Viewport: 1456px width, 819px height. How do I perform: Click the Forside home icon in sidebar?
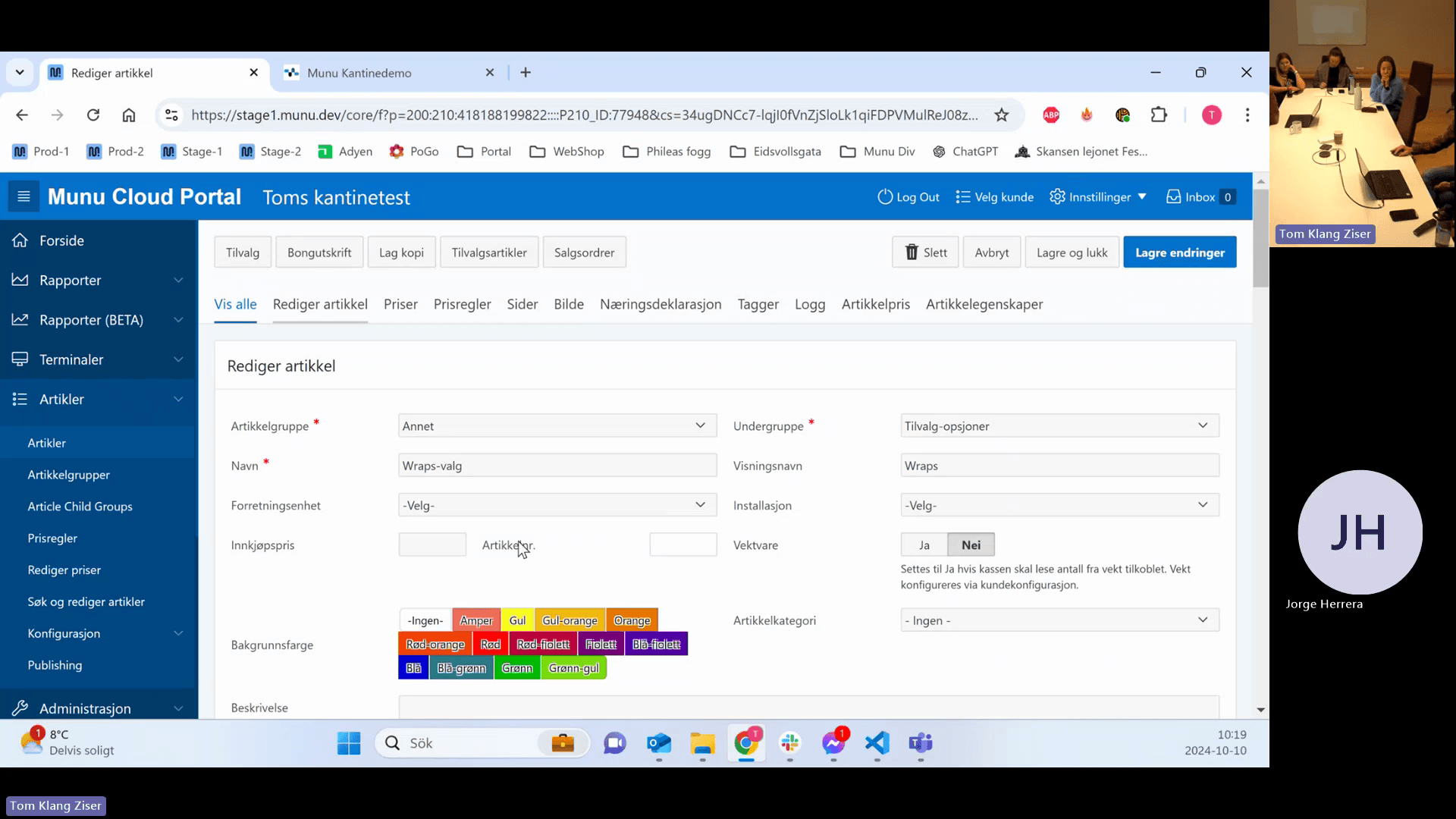(20, 240)
